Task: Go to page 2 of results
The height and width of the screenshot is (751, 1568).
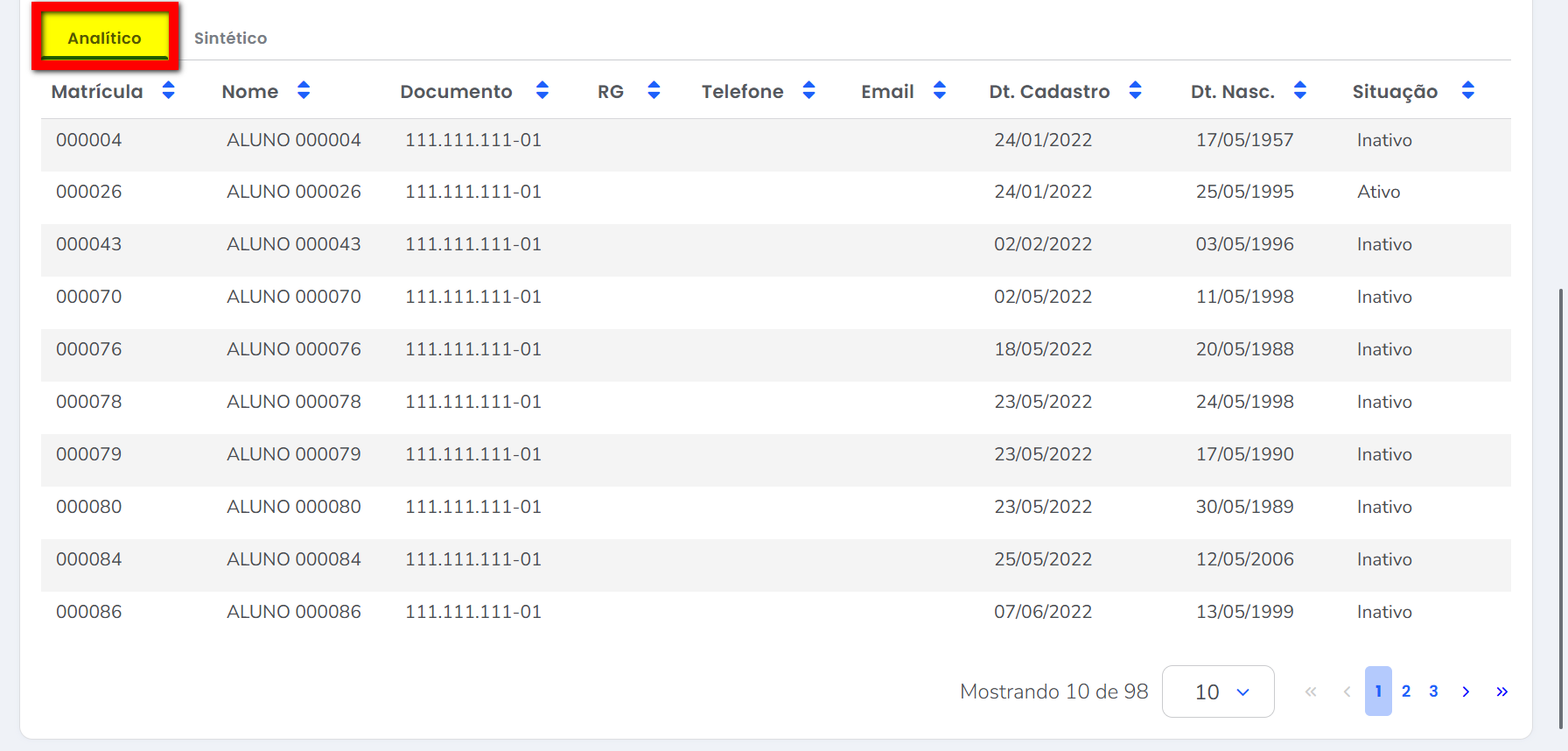Action: pyautogui.click(x=1406, y=691)
